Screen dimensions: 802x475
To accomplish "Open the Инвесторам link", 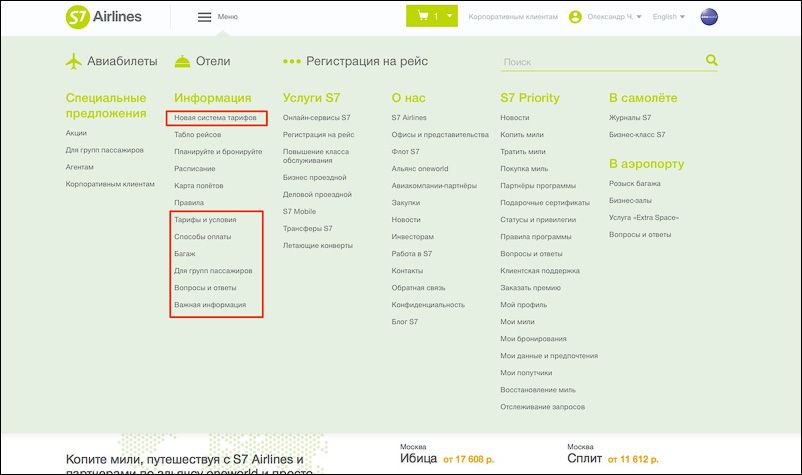I will point(412,237).
